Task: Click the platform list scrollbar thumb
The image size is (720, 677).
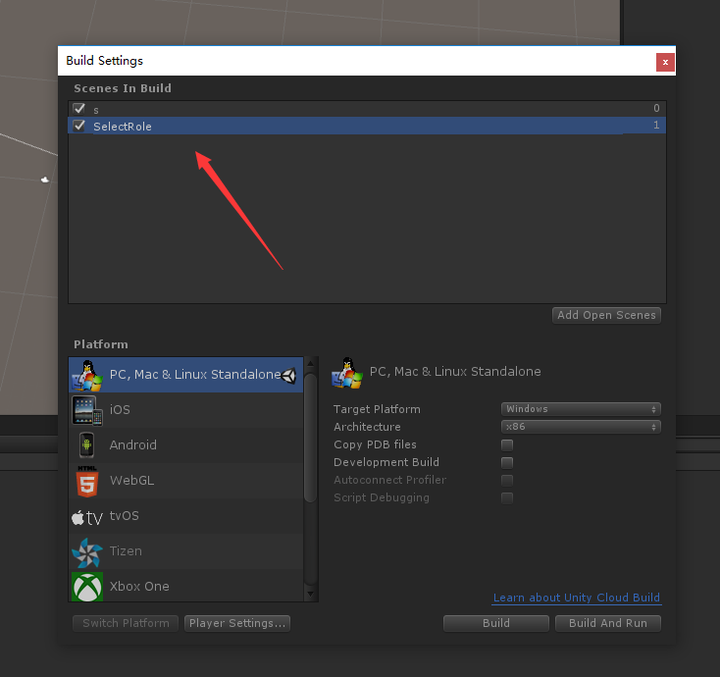Action: click(310, 437)
